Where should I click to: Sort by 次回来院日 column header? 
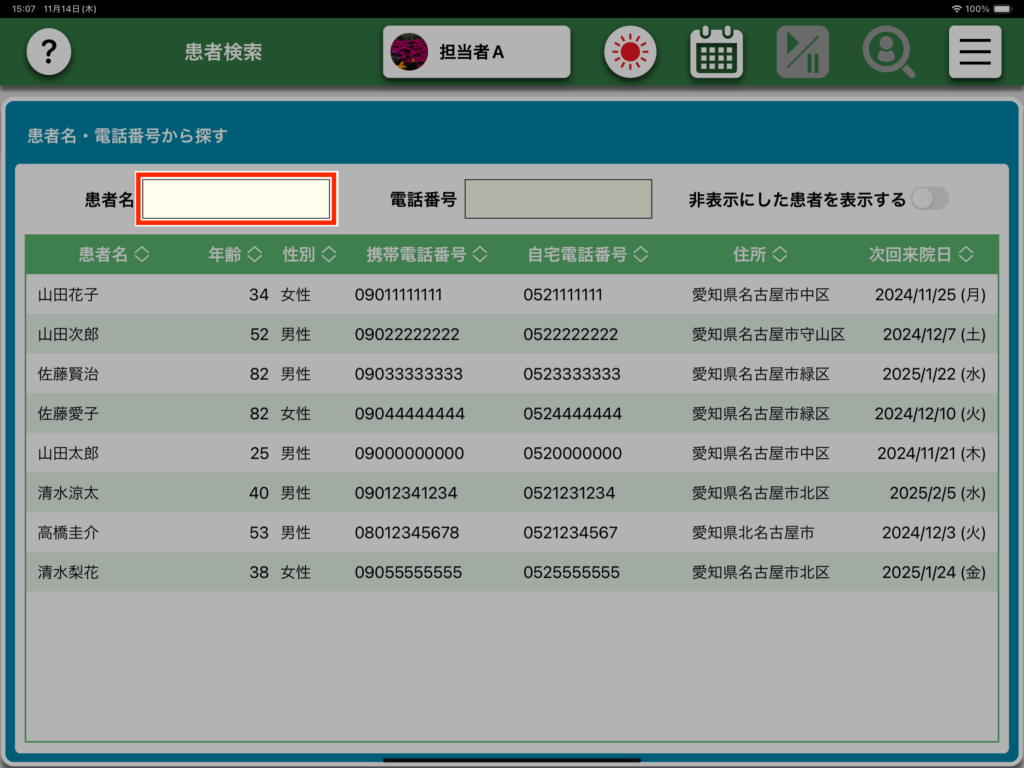(x=921, y=255)
